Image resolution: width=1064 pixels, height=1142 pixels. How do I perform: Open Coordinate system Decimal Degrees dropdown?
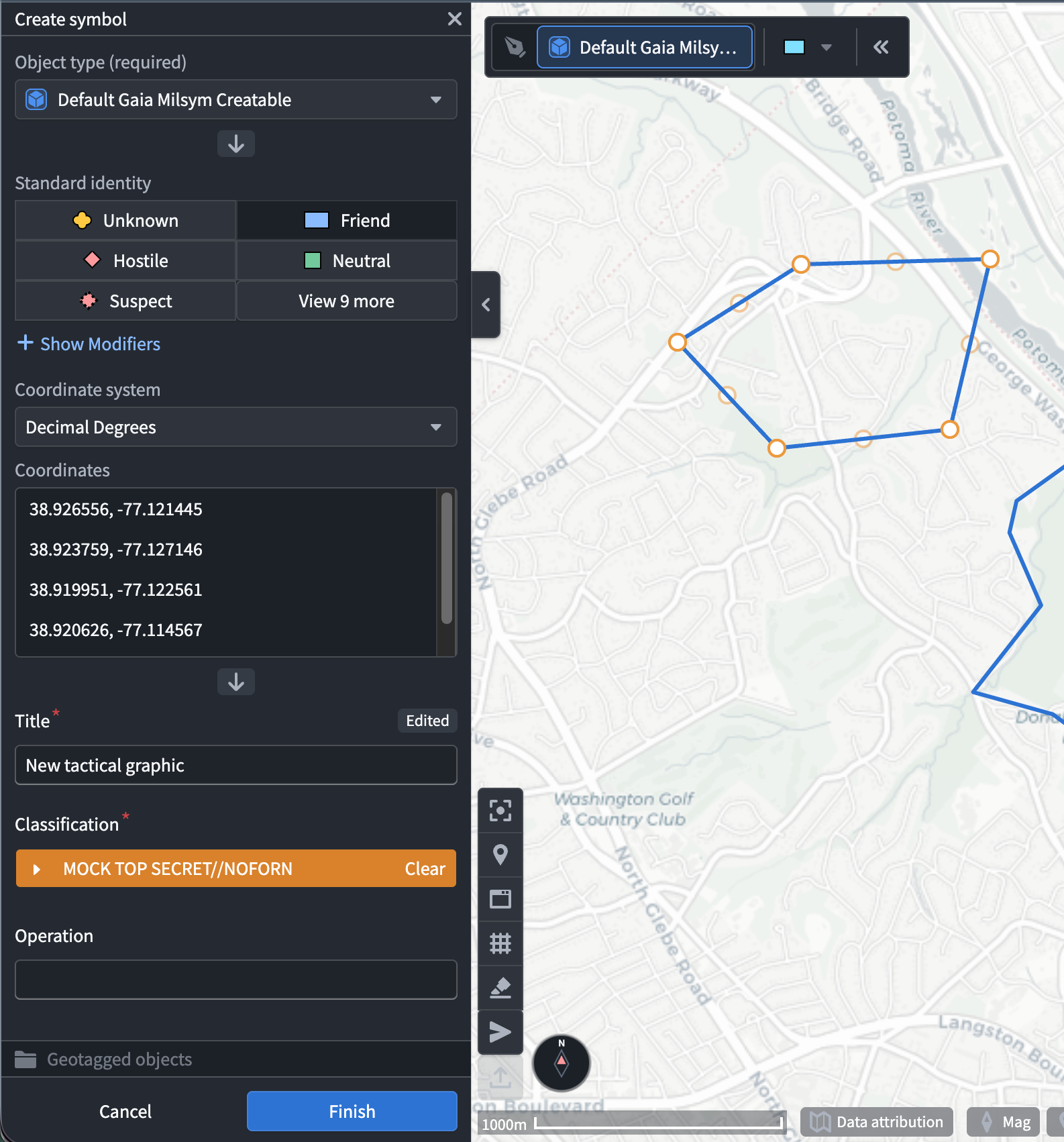[x=236, y=427]
